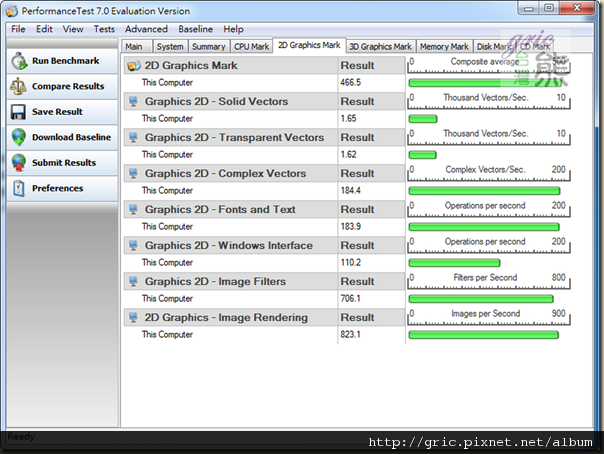Open the Baseline menu
The width and height of the screenshot is (604, 454).
[x=195, y=29]
